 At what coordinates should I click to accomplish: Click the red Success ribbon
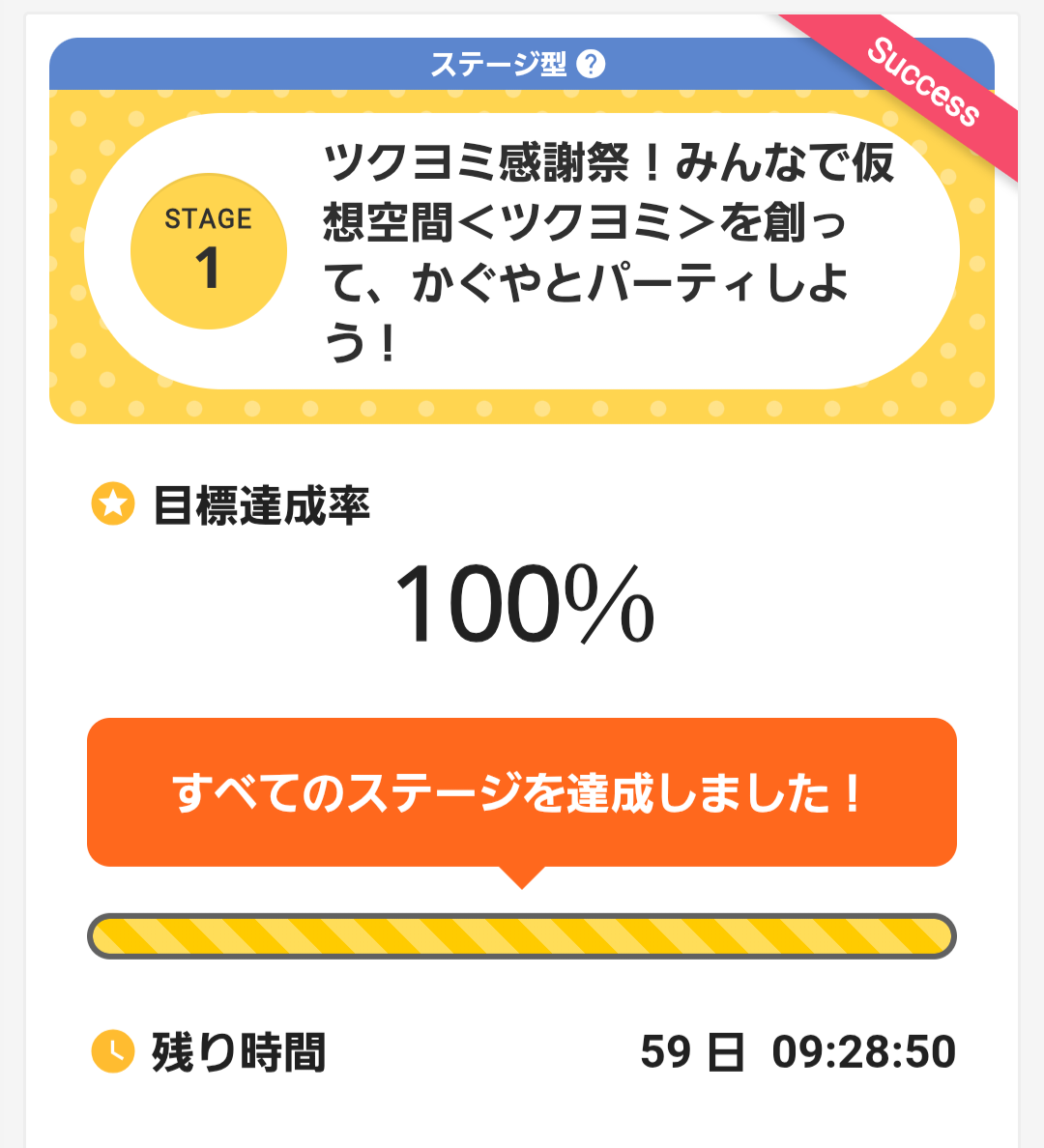[923, 84]
